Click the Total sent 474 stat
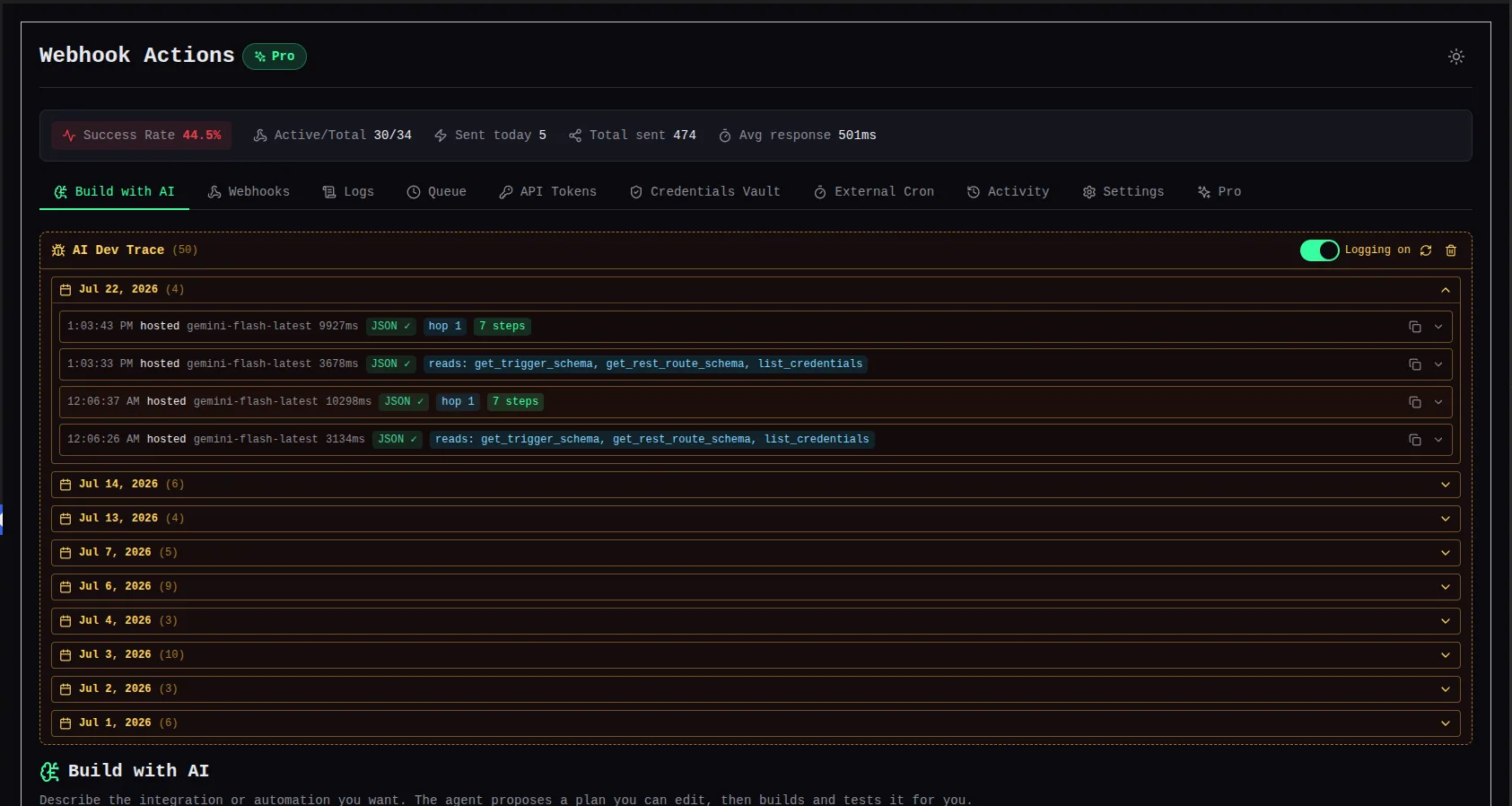 point(632,136)
